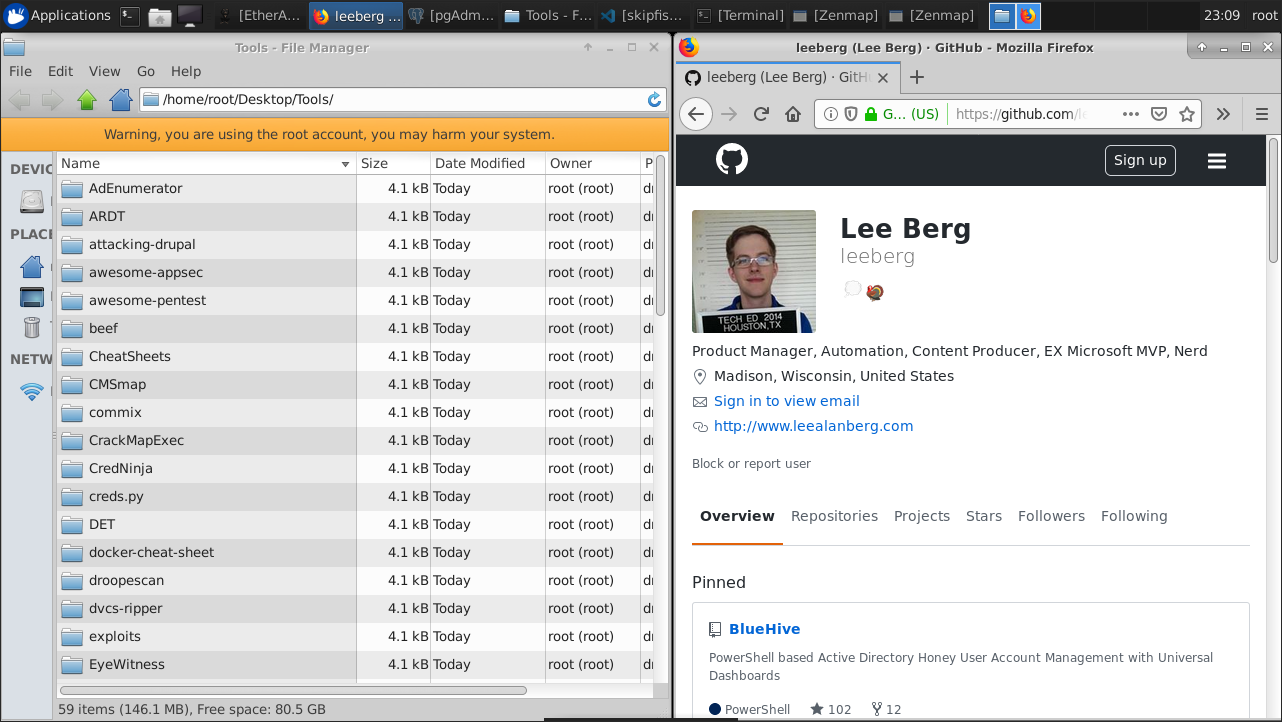The width and height of the screenshot is (1282, 722).
Task: Click the Sign up button on GitHub
Action: [1140, 160]
